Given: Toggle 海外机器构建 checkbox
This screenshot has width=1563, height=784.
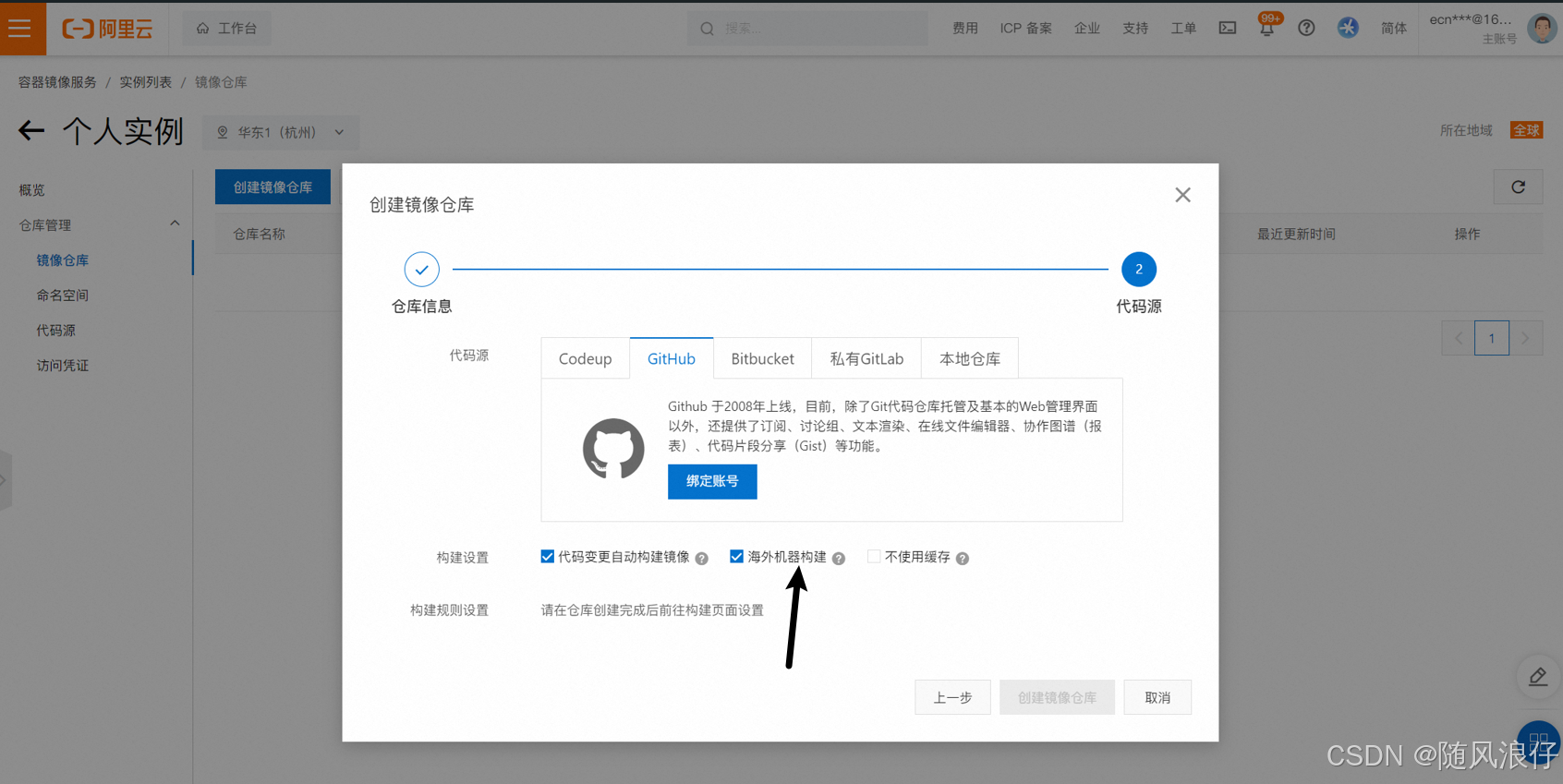Looking at the screenshot, I should (736, 557).
